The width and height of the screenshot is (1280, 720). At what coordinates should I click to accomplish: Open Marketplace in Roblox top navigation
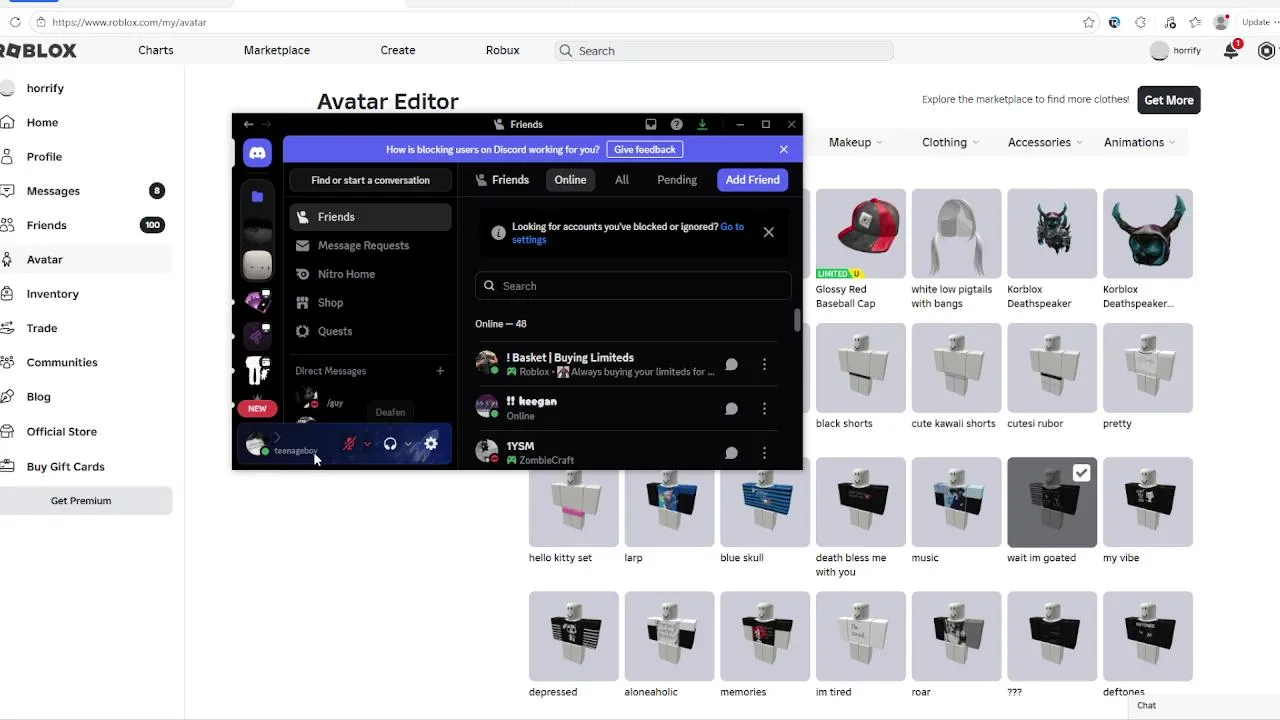(277, 50)
